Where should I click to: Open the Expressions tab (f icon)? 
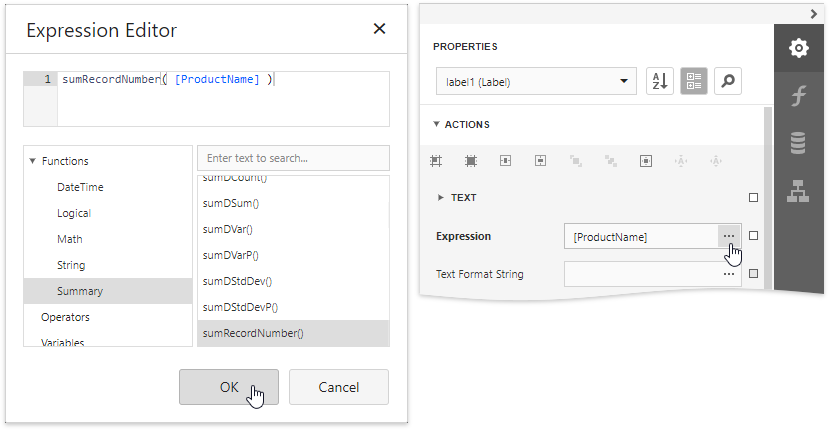[x=798, y=96]
